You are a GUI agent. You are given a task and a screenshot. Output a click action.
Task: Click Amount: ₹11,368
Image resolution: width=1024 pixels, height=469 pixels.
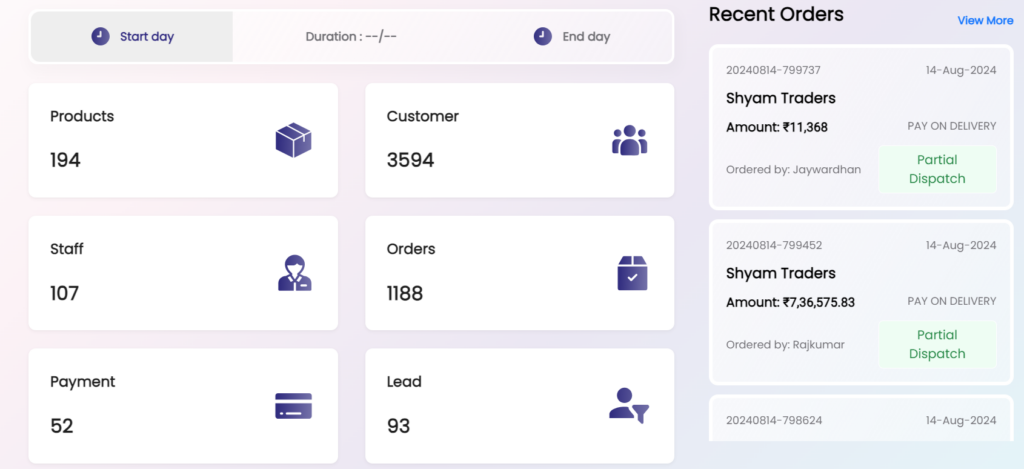(x=776, y=127)
